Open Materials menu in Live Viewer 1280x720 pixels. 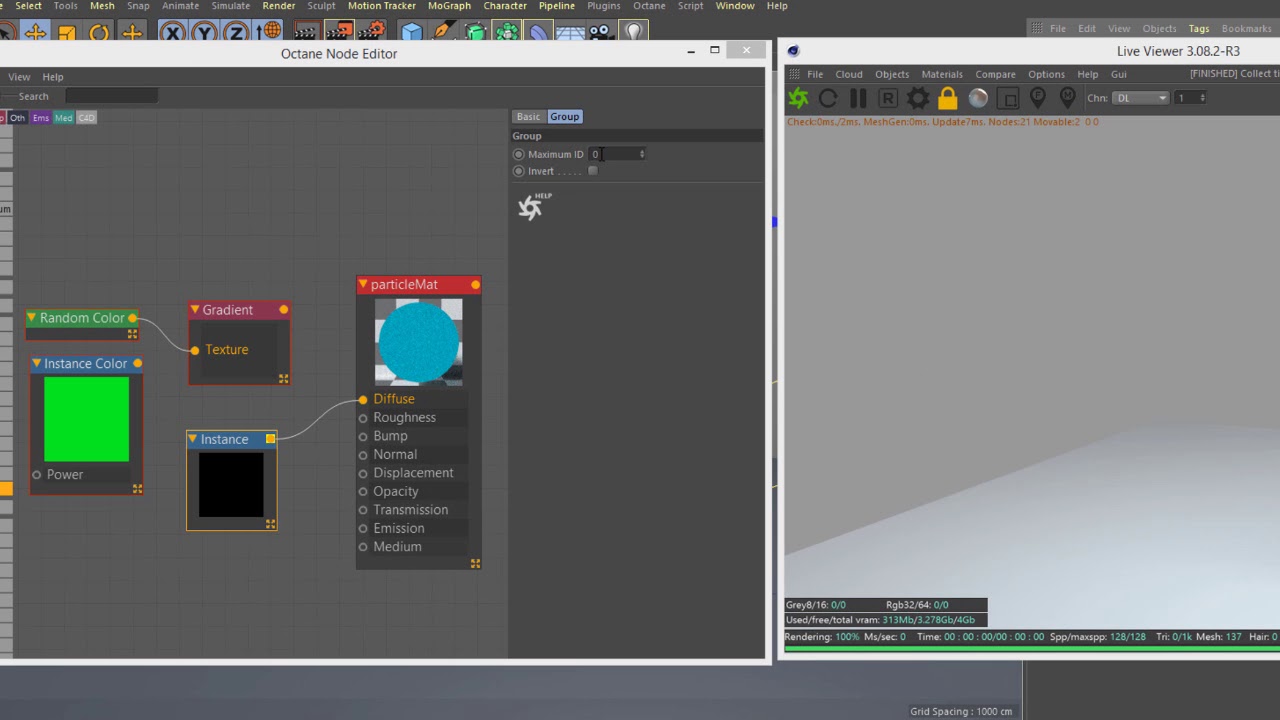pos(942,74)
